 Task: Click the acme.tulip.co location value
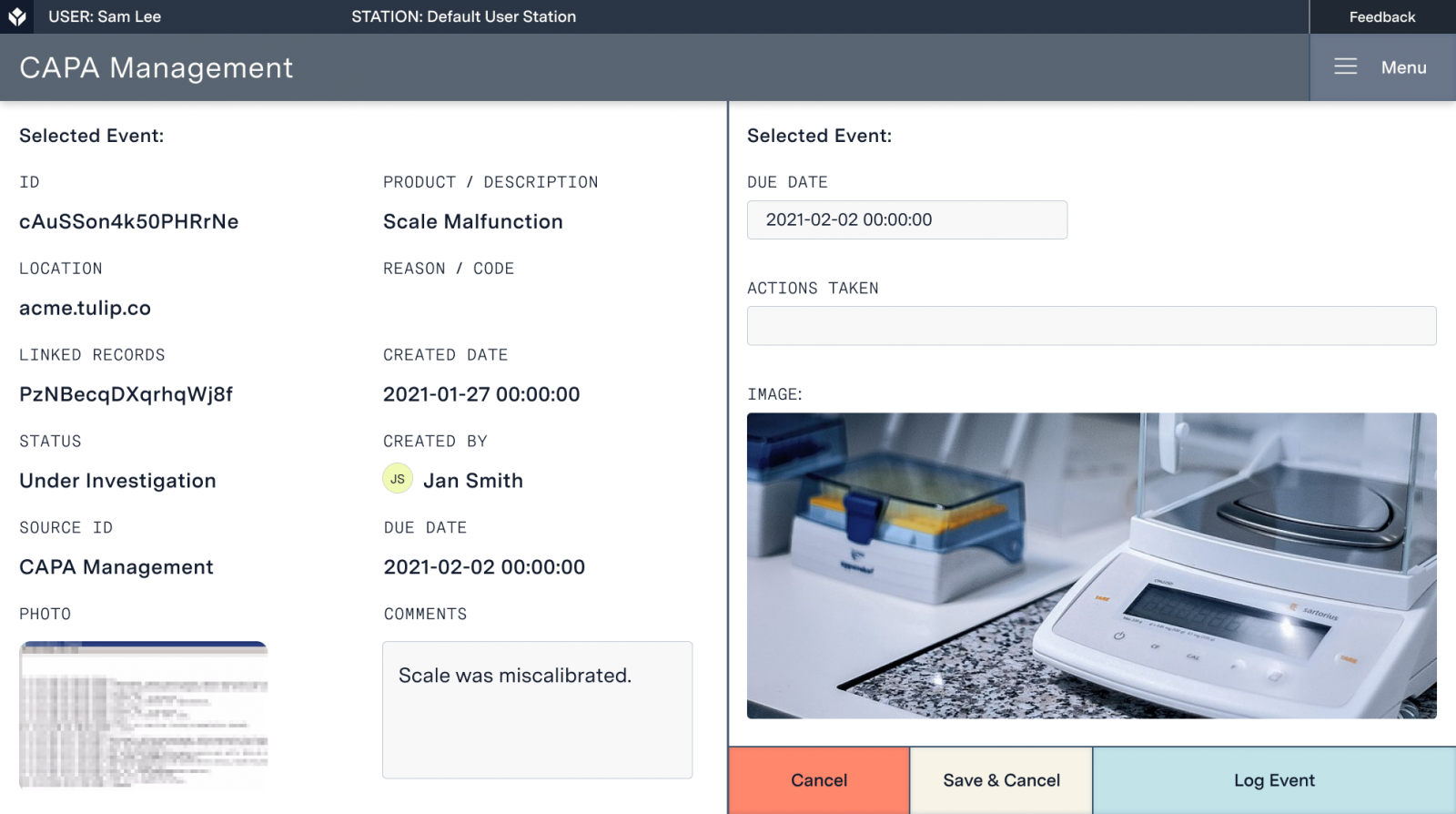pyautogui.click(x=86, y=308)
